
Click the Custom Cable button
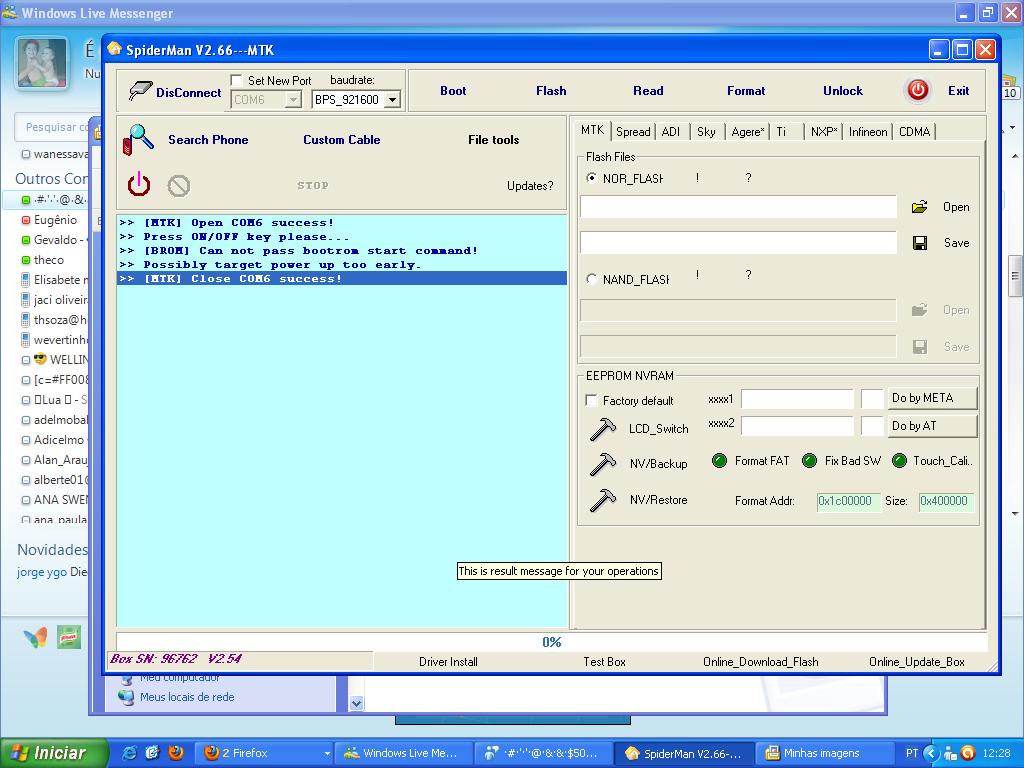pyautogui.click(x=342, y=140)
